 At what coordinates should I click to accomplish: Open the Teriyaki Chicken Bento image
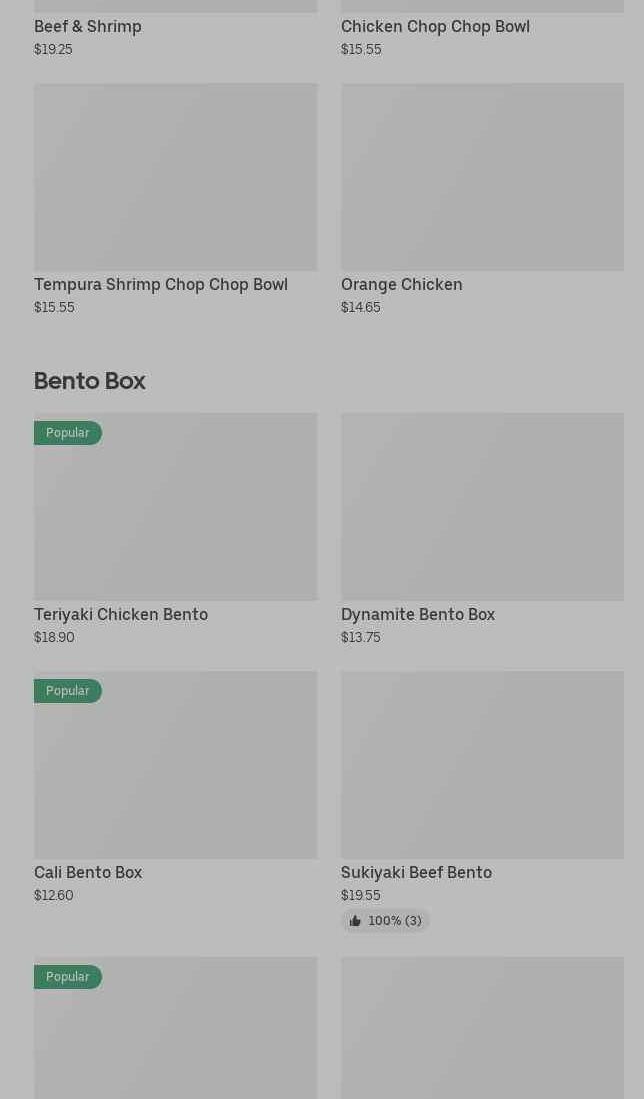tap(175, 507)
